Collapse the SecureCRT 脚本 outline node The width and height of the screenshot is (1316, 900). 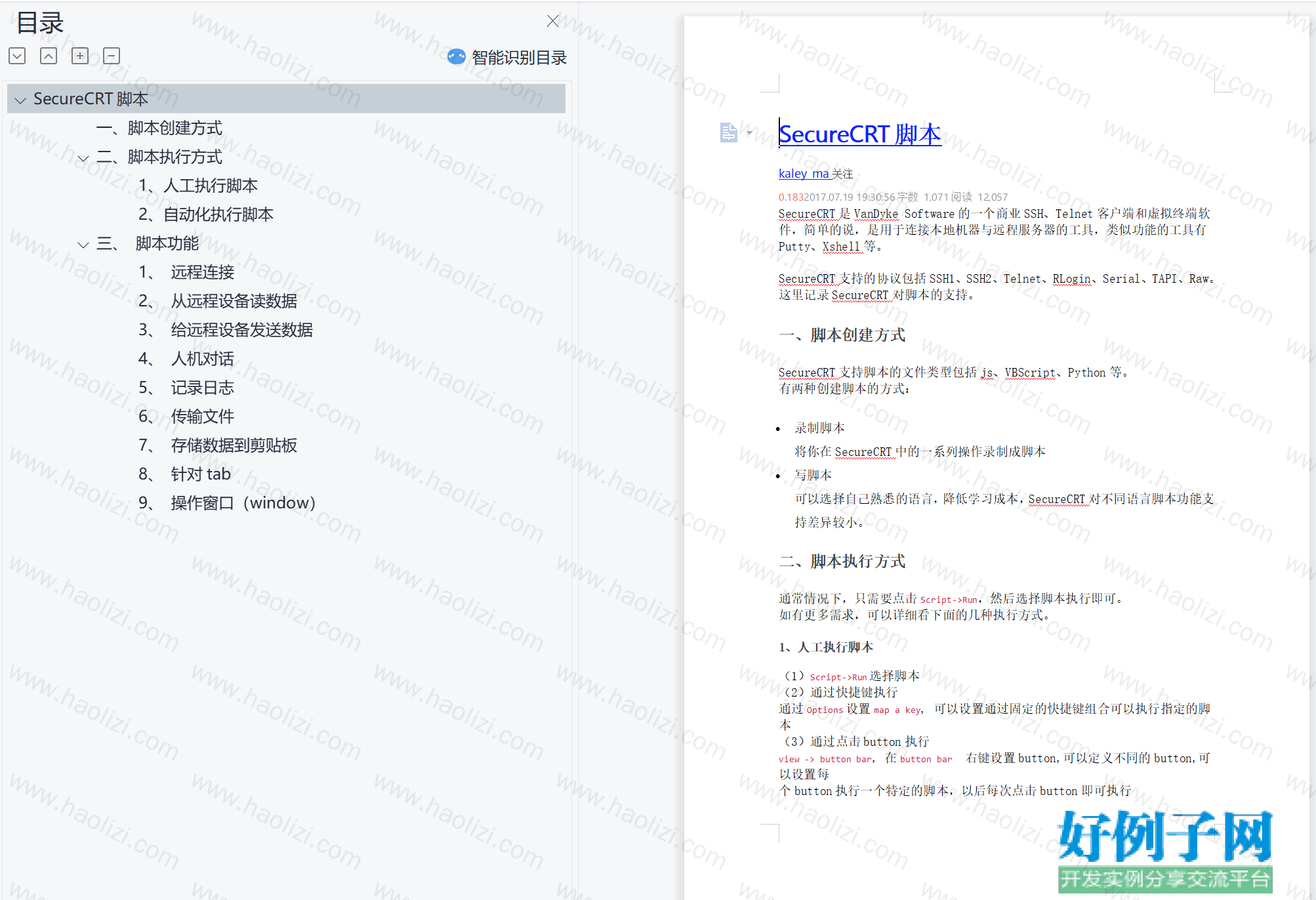20,100
